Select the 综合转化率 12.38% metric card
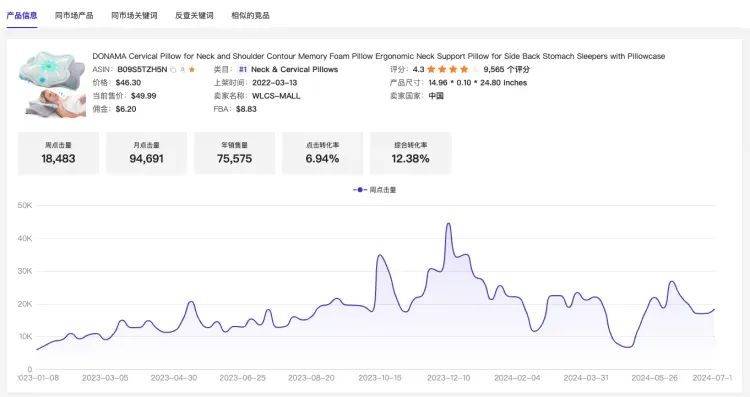Screen dimensions: 750x397 coord(410,153)
